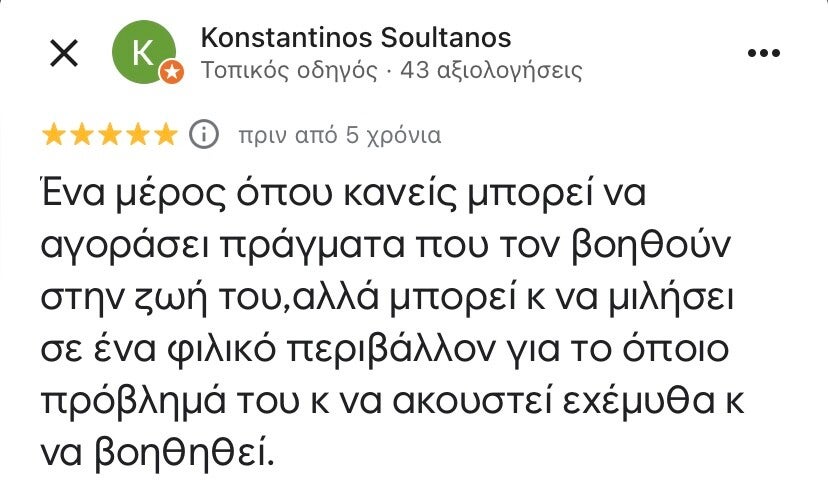The height and width of the screenshot is (487, 828).
Task: Open the Konstantinos Soultanos profile name
Action: pyautogui.click(x=356, y=38)
